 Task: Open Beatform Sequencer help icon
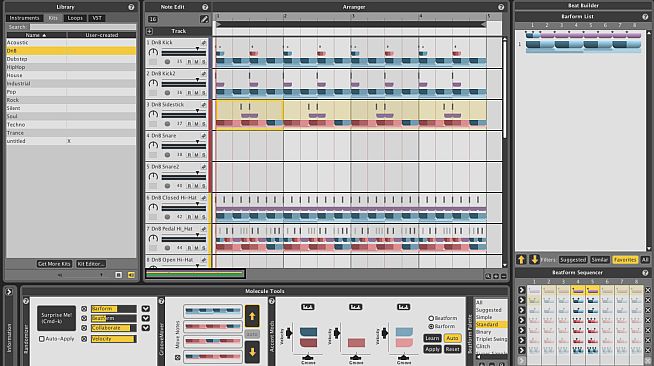(645, 273)
